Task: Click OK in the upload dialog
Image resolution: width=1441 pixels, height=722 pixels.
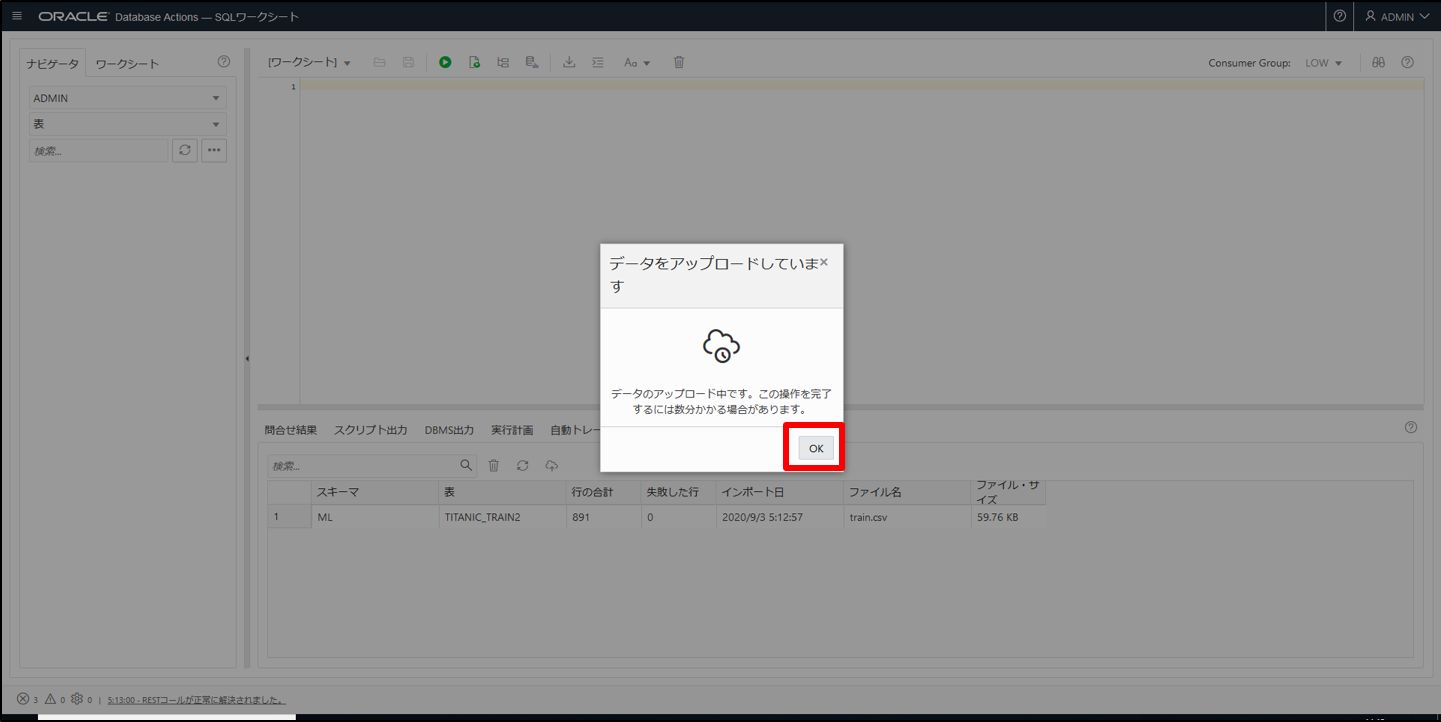Action: [815, 448]
